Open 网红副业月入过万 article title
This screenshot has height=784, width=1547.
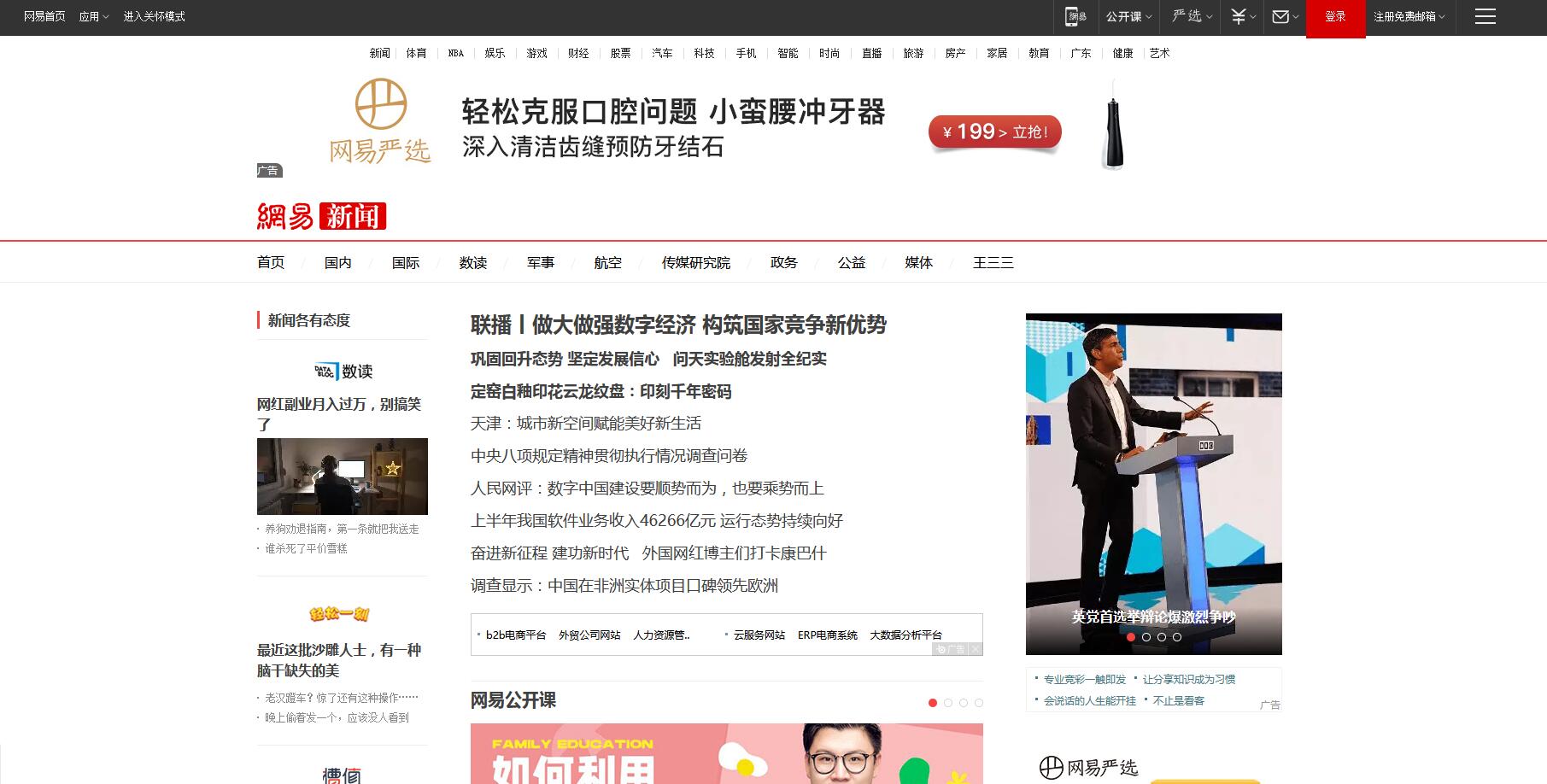coord(339,414)
